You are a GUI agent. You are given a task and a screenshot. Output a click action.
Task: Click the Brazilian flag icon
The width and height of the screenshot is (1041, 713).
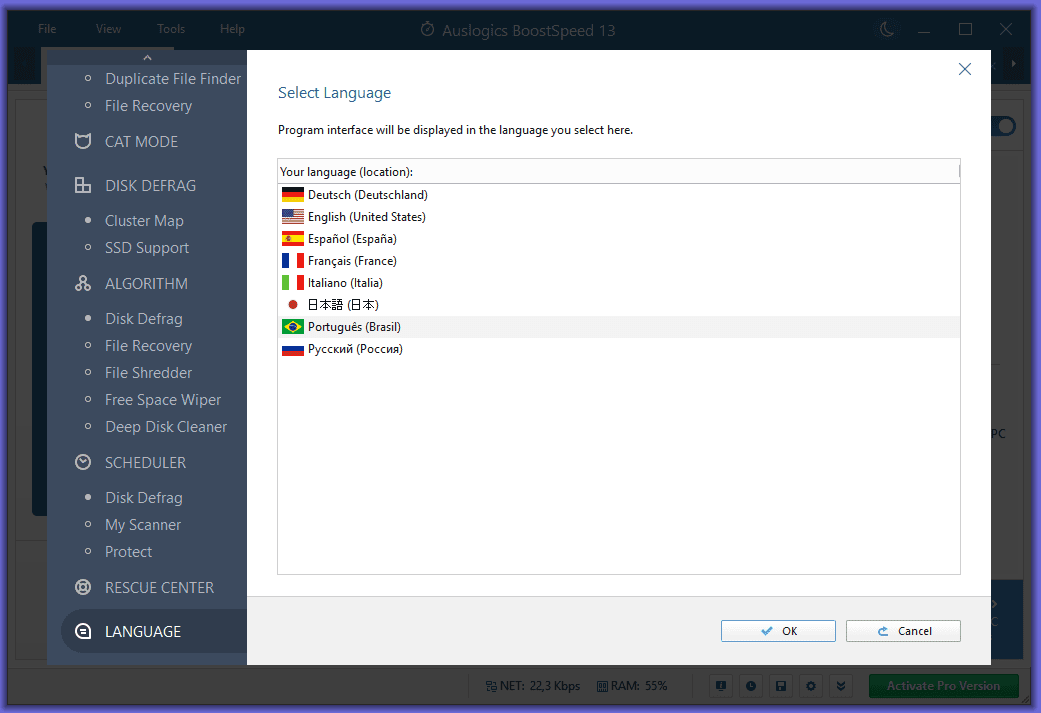293,327
